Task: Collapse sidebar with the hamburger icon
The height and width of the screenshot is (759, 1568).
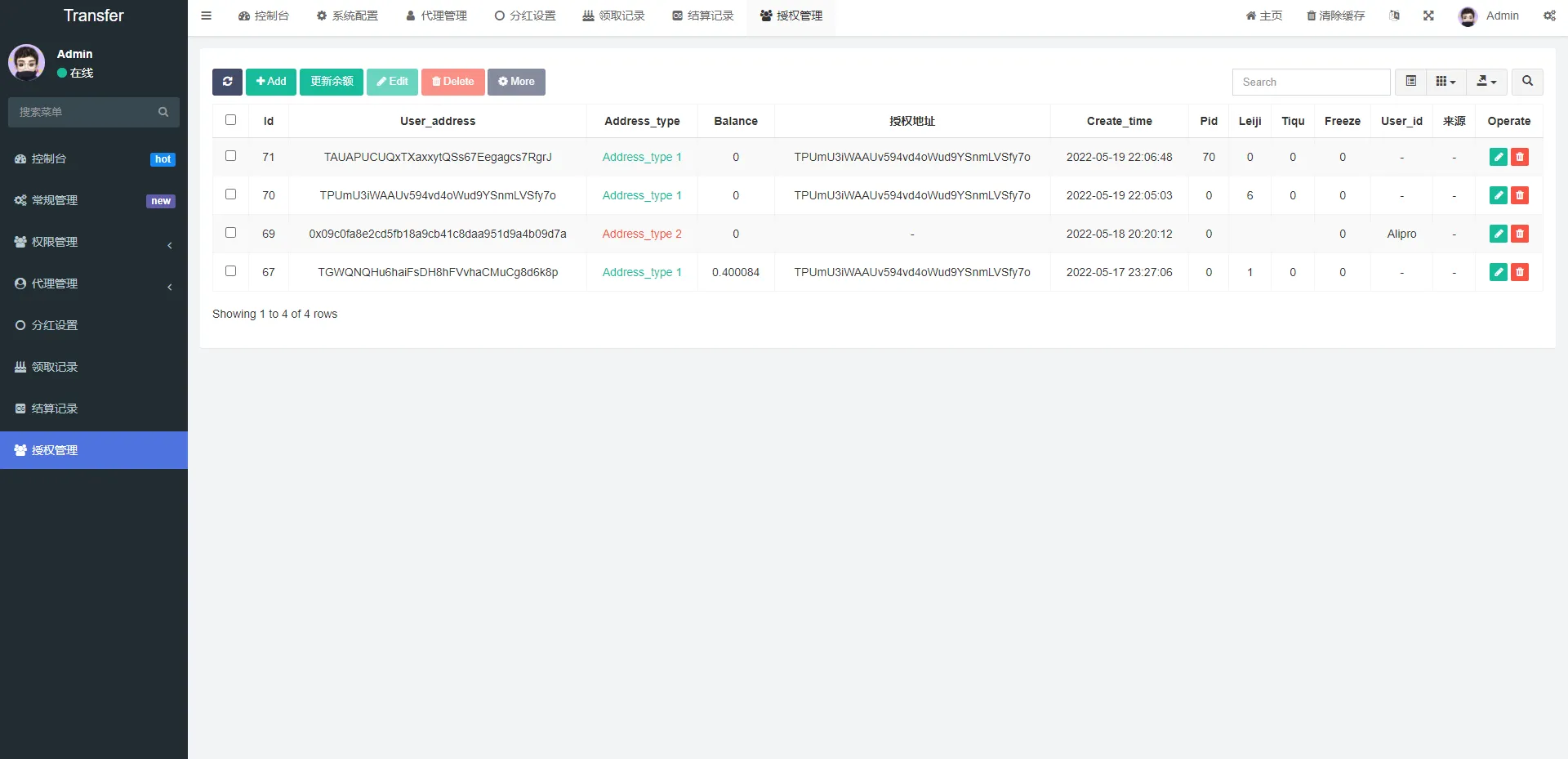Action: pos(206,16)
